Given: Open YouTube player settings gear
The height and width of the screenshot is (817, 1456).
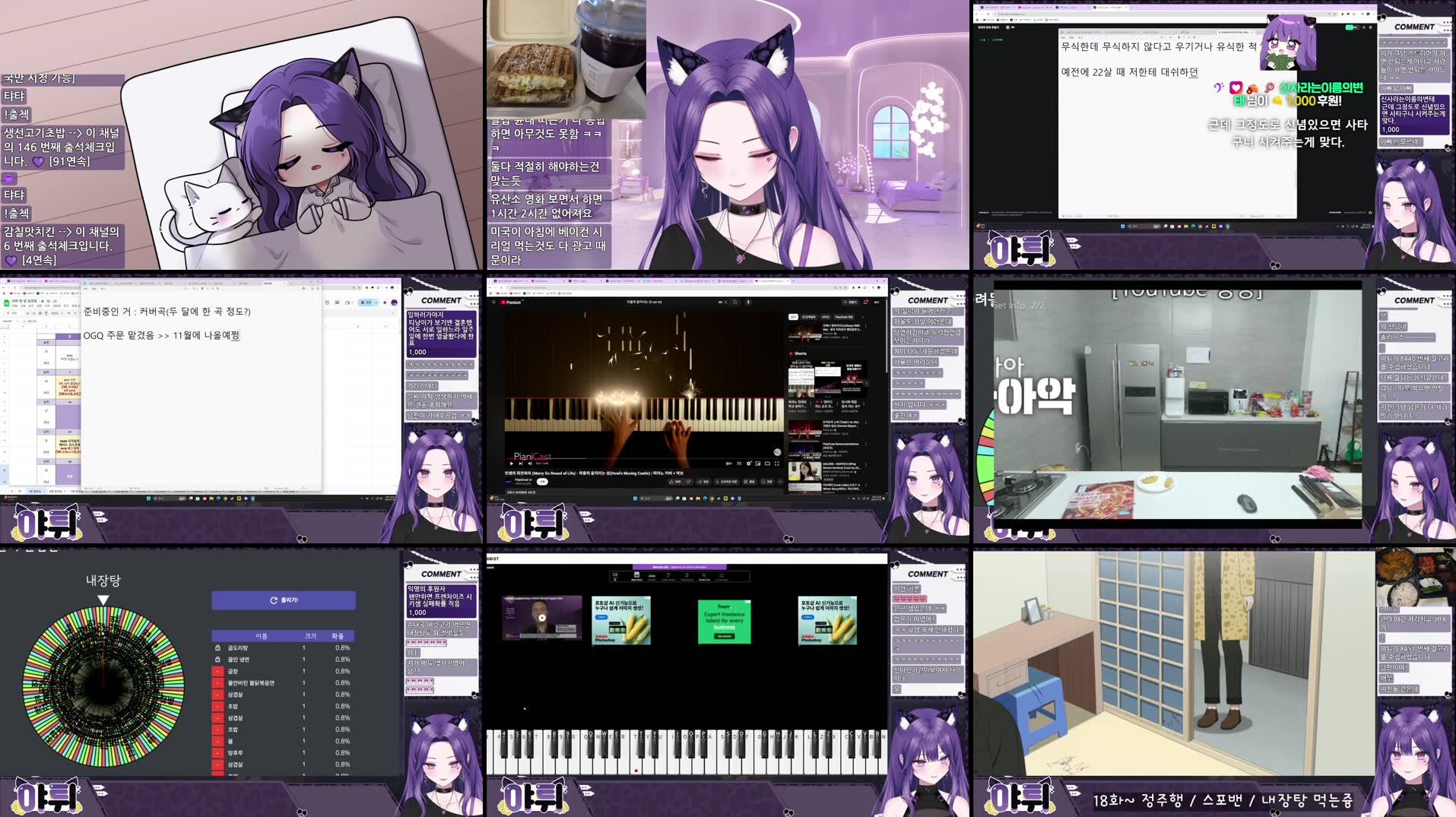Looking at the screenshot, I should [749, 464].
